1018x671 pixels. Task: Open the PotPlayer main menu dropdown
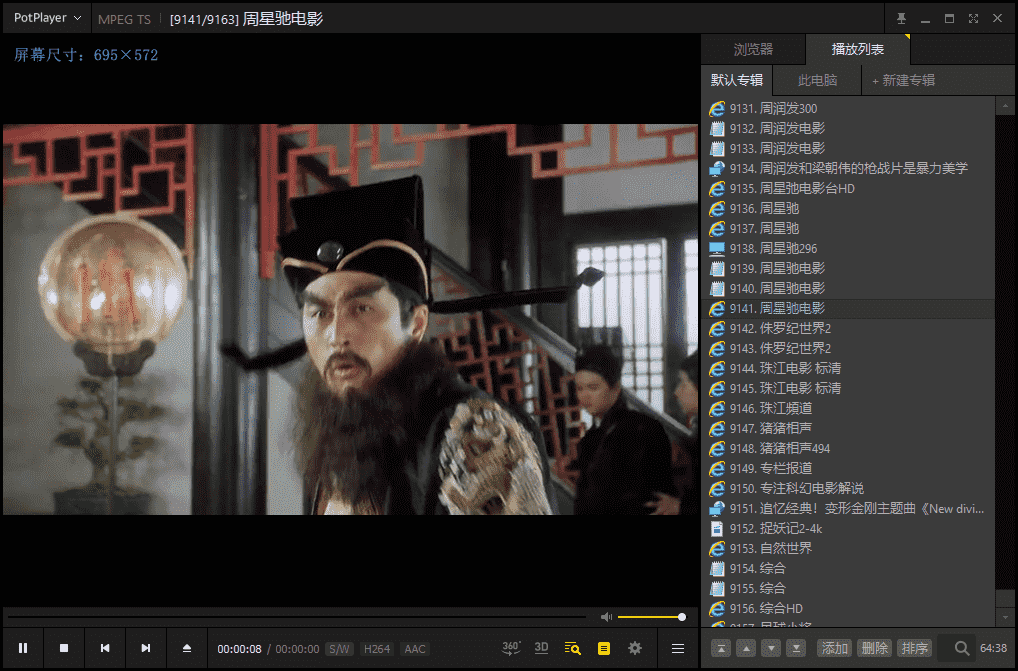[x=47, y=18]
